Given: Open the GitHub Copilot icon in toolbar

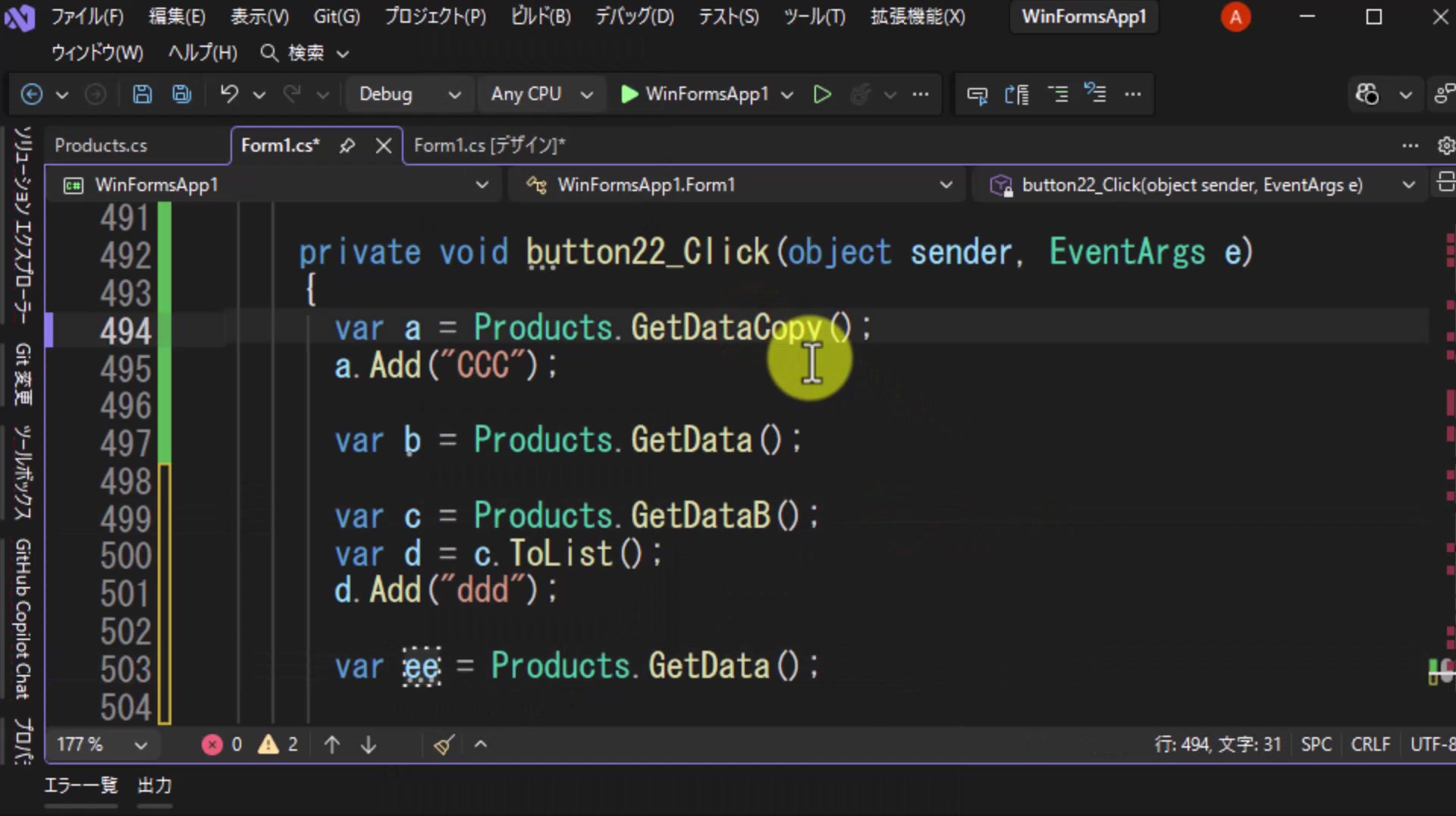Looking at the screenshot, I should tap(1367, 94).
